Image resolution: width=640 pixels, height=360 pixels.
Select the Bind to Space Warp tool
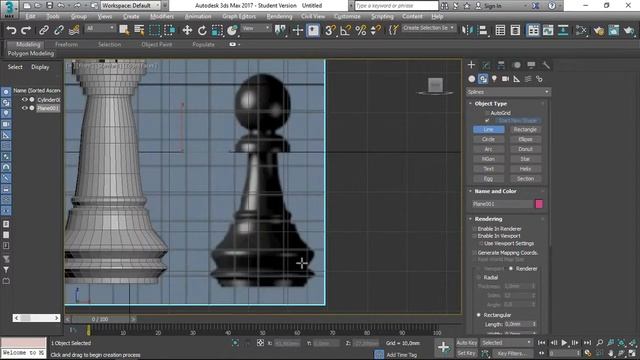pyautogui.click(x=74, y=31)
